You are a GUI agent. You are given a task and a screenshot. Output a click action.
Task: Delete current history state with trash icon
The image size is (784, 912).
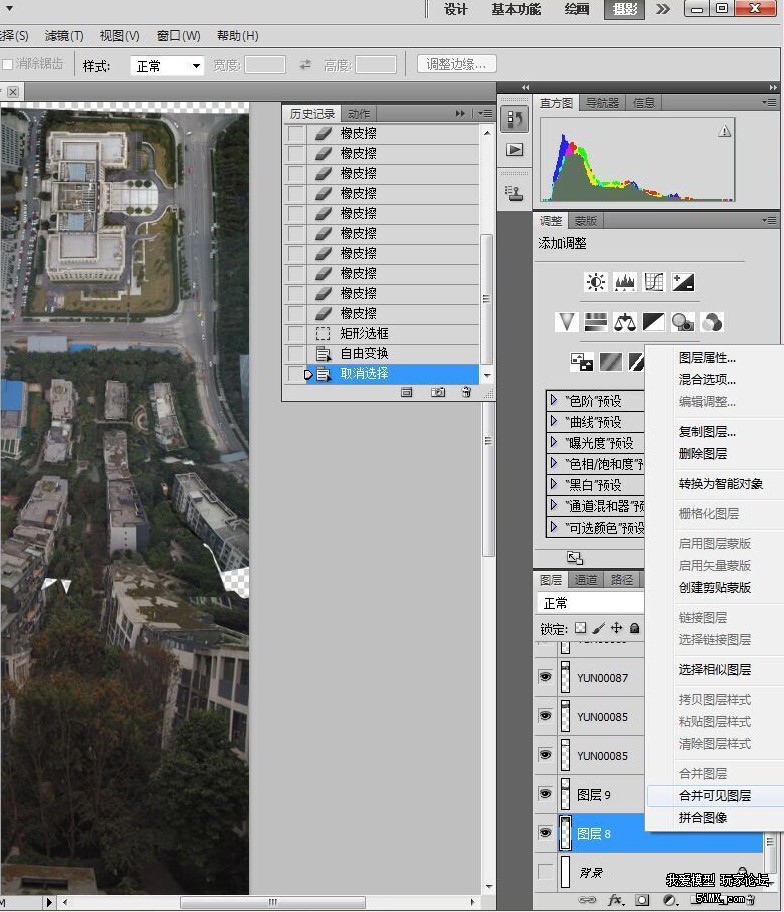(466, 393)
